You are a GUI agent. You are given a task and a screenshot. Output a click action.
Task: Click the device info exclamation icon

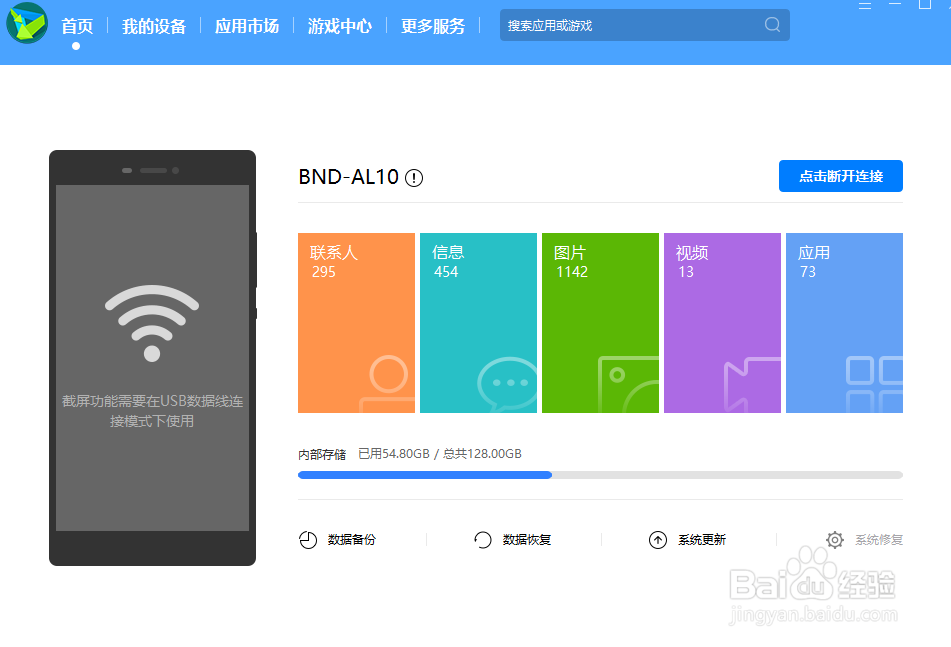(414, 178)
